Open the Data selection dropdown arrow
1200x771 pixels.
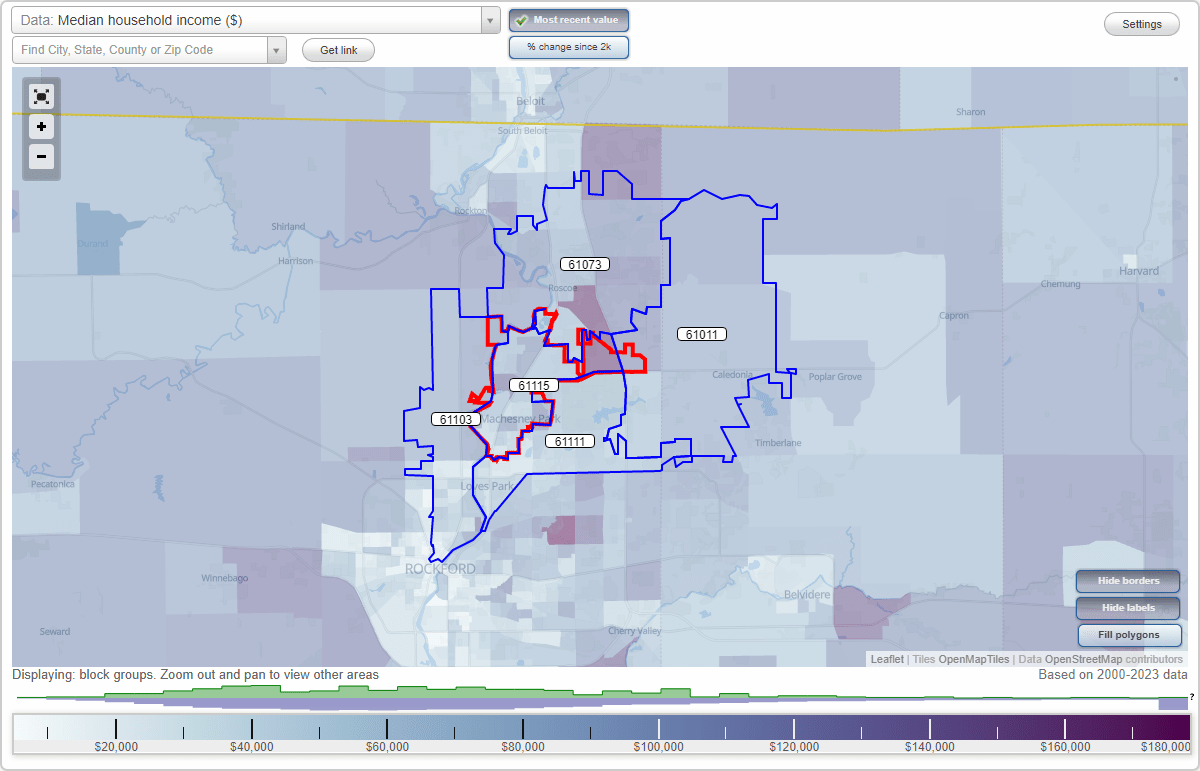point(490,20)
